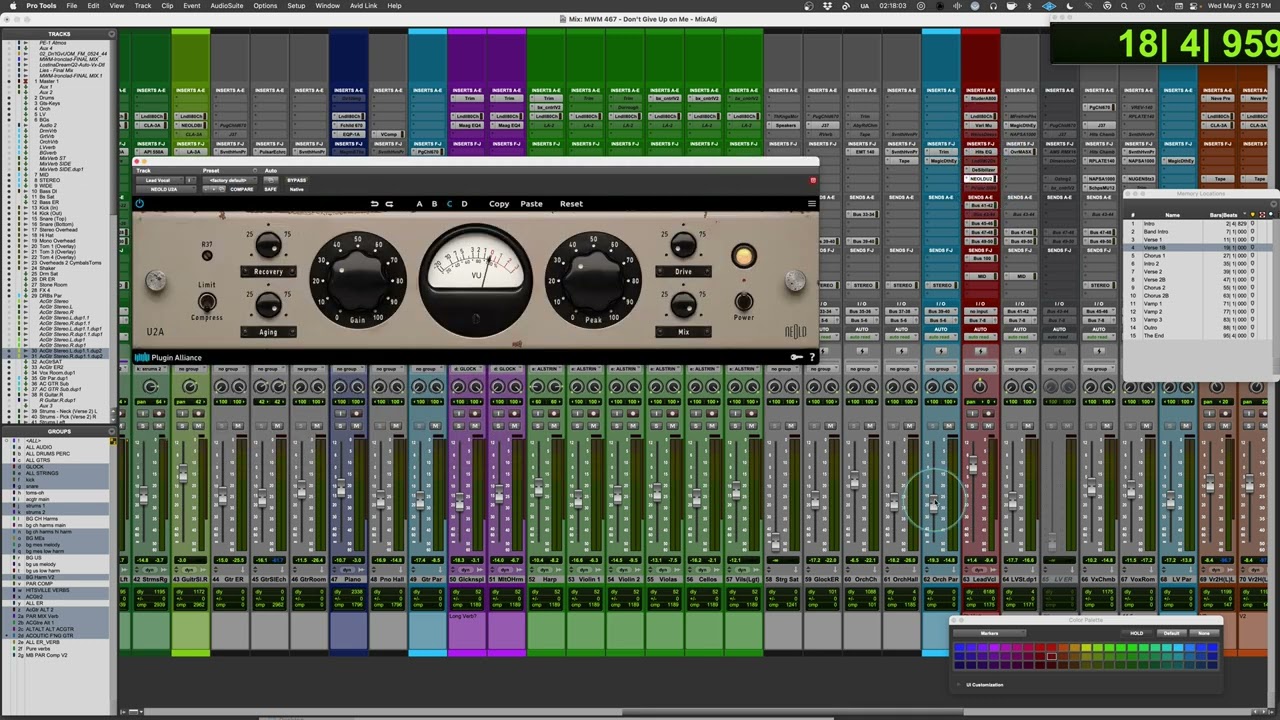Screen dimensions: 1280x720
Task: Click the Plugin Alliance logo
Action: 169,357
